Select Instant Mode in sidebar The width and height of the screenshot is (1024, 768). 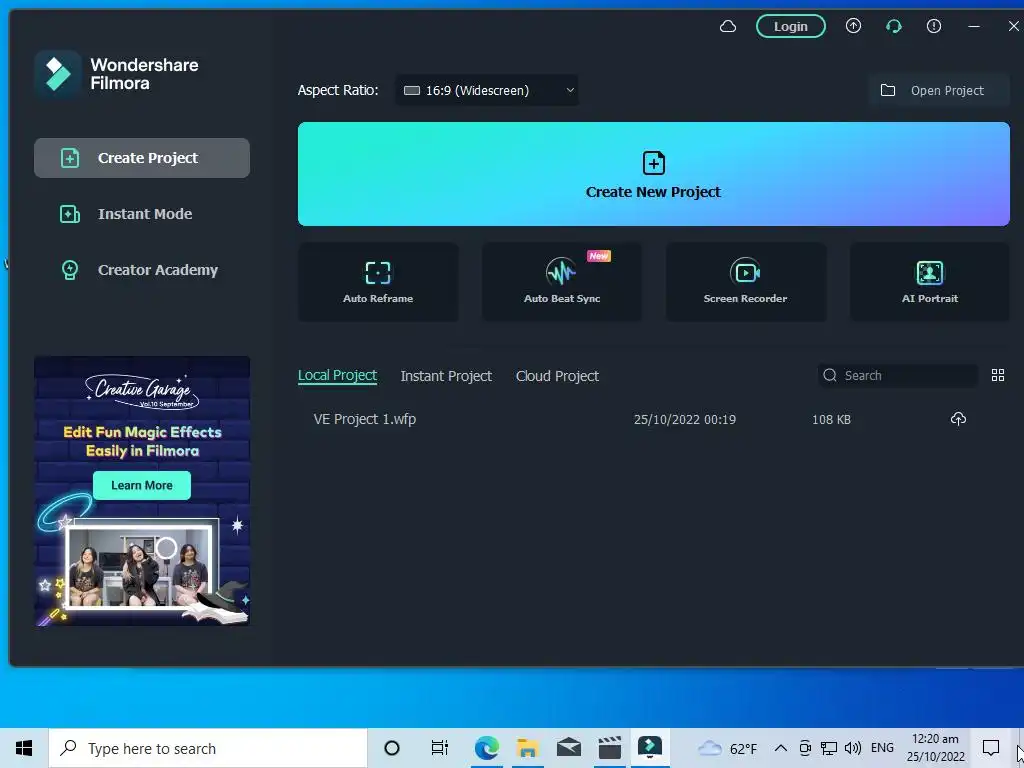coord(142,214)
